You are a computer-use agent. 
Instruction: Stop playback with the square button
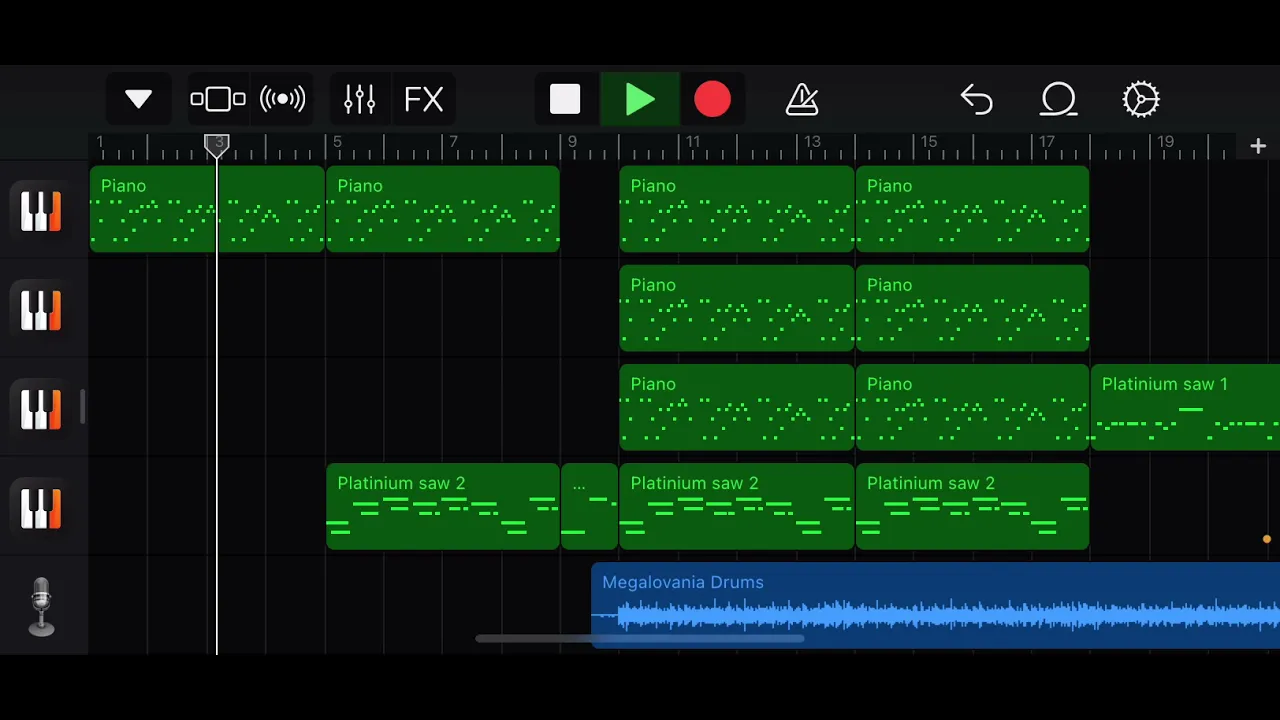coord(565,99)
